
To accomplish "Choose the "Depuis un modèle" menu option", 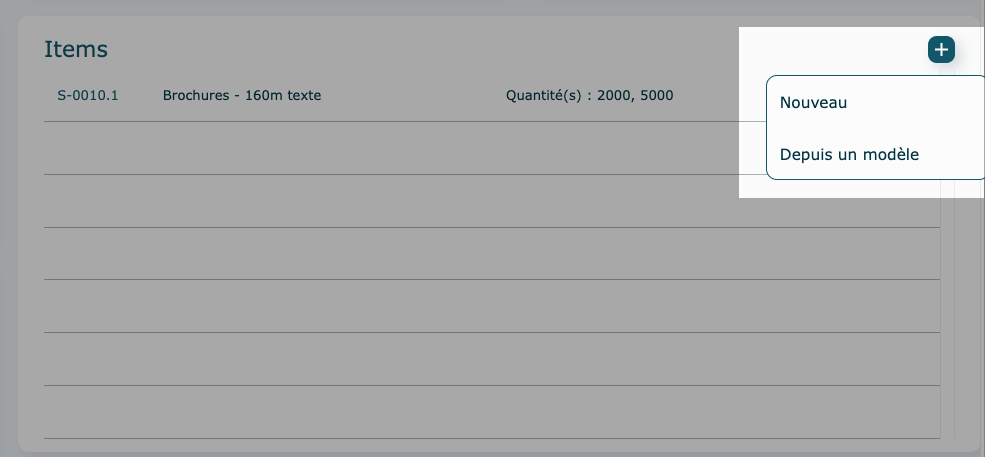I will tap(849, 155).
